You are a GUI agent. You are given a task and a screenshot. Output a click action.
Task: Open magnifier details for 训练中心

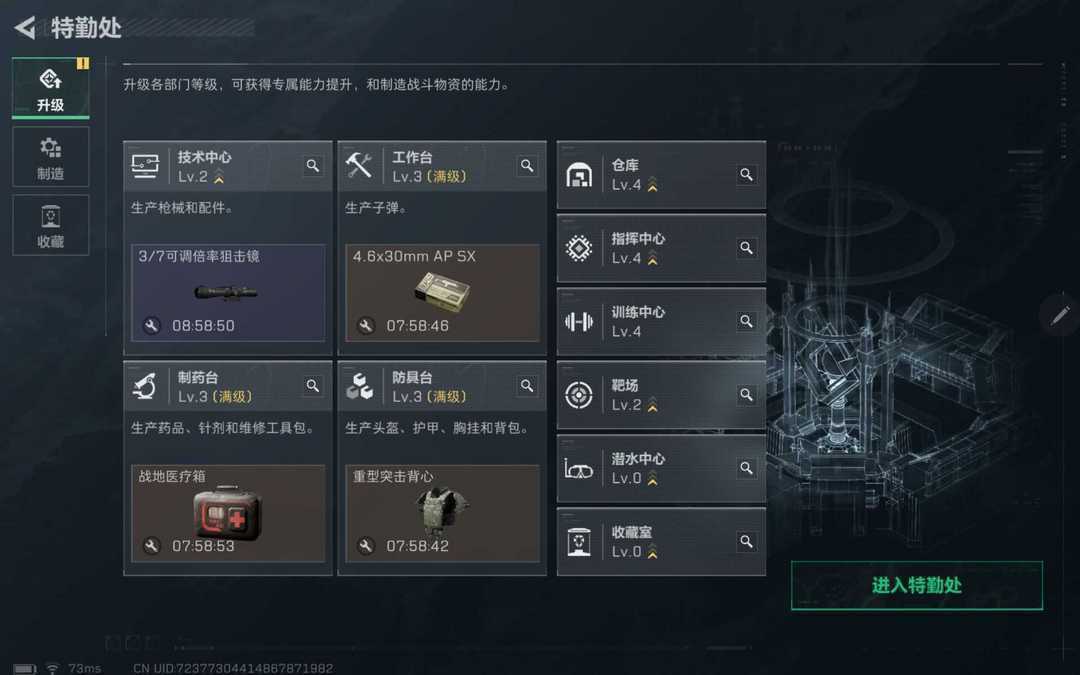click(746, 321)
